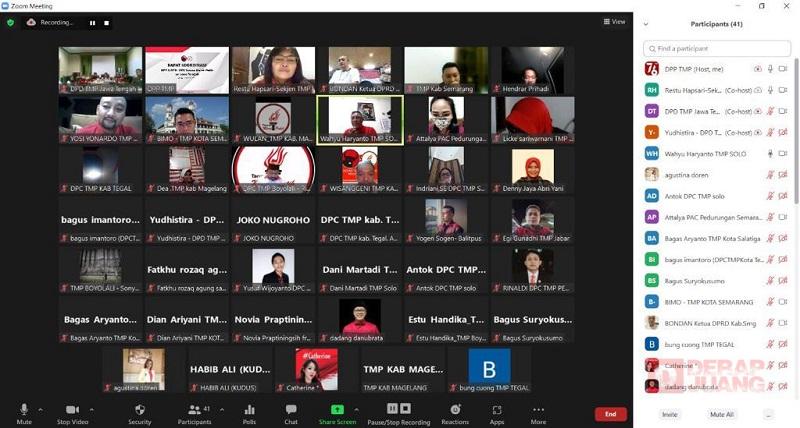Click the RH avatar of Restu Hapsari

(x=652, y=90)
